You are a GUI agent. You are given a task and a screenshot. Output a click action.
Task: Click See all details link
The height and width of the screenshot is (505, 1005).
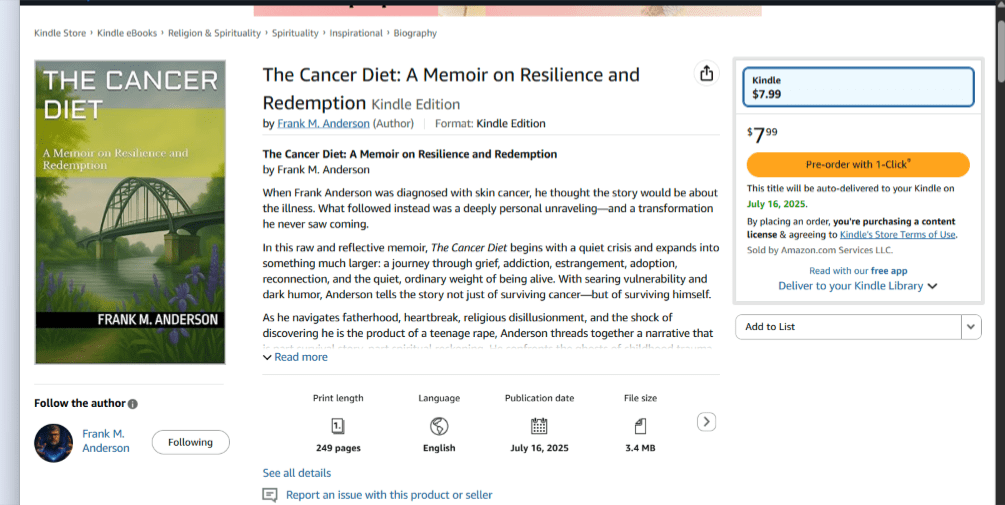[297, 473]
